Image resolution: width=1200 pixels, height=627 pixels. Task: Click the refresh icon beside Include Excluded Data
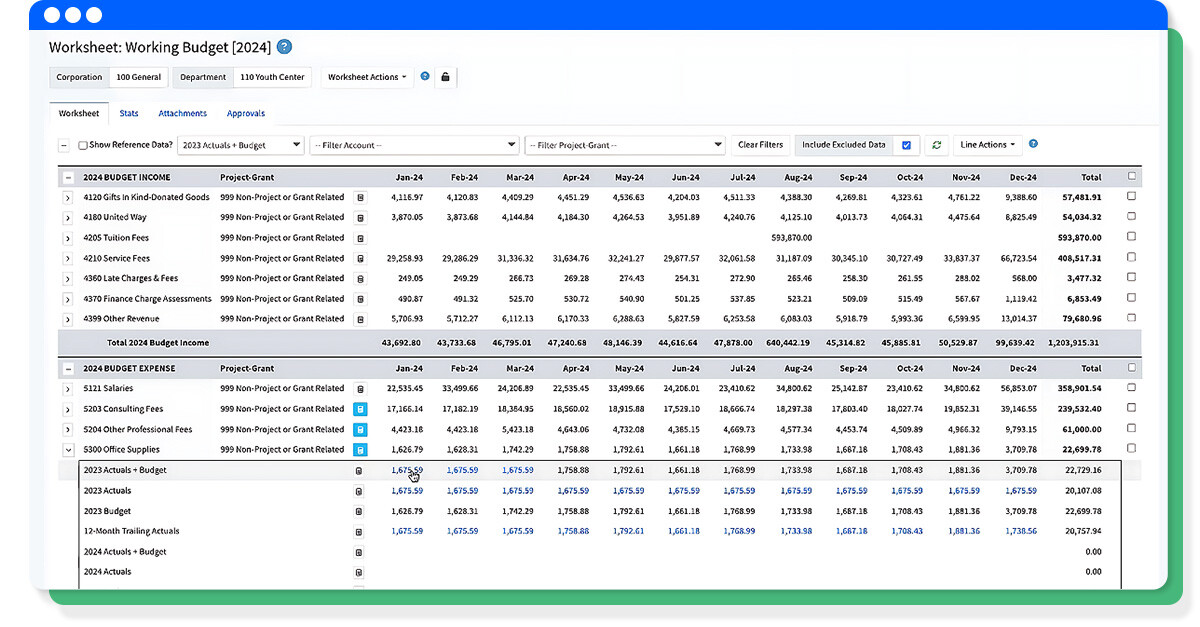click(937, 145)
